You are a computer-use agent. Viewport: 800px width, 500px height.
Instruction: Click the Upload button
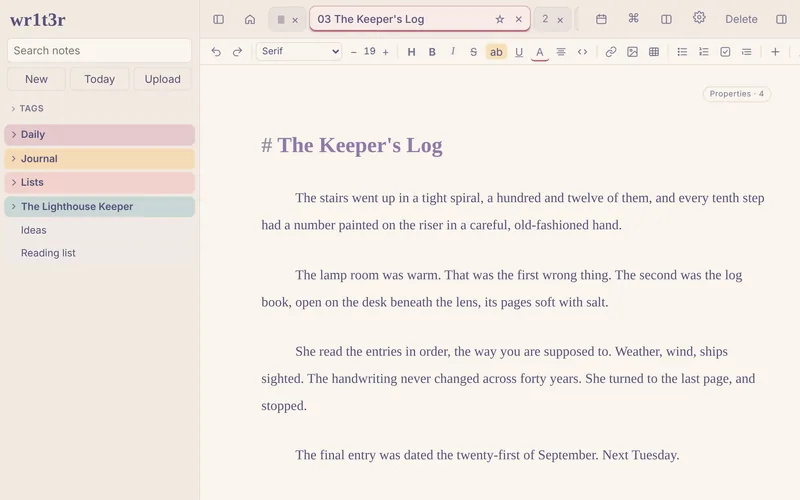tap(162, 79)
